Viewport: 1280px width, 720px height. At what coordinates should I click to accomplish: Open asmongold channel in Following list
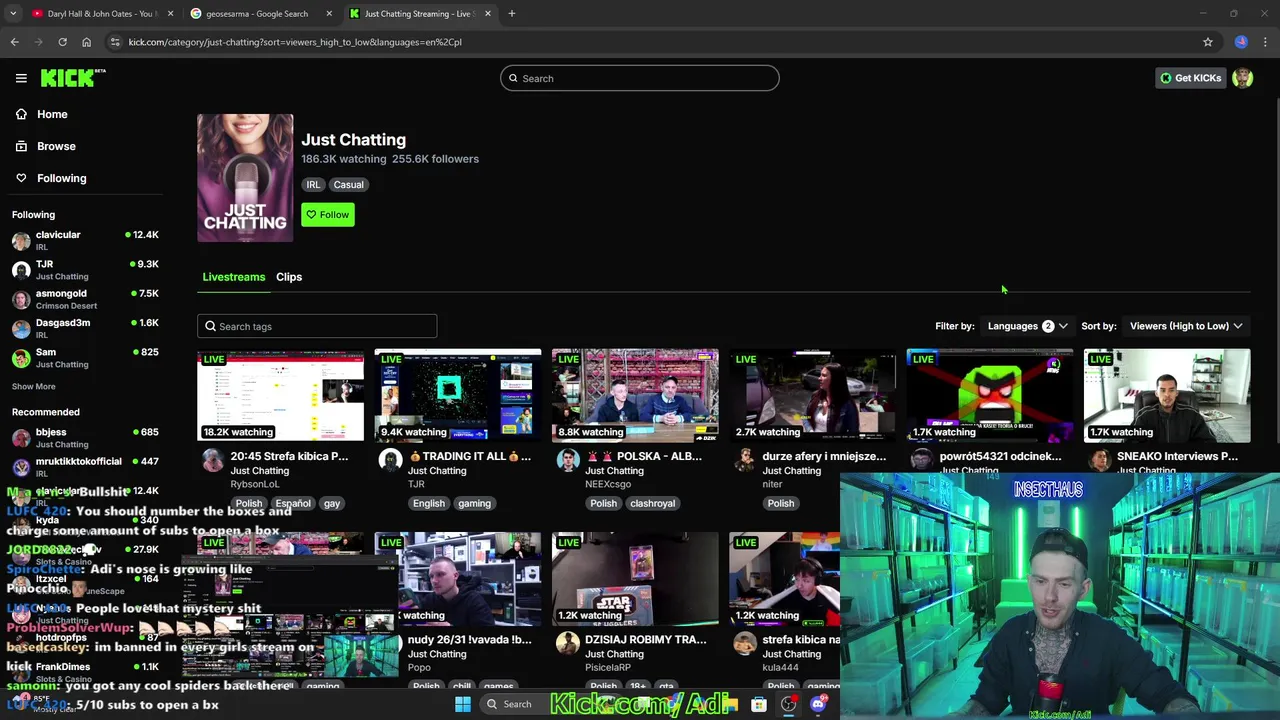click(85, 299)
